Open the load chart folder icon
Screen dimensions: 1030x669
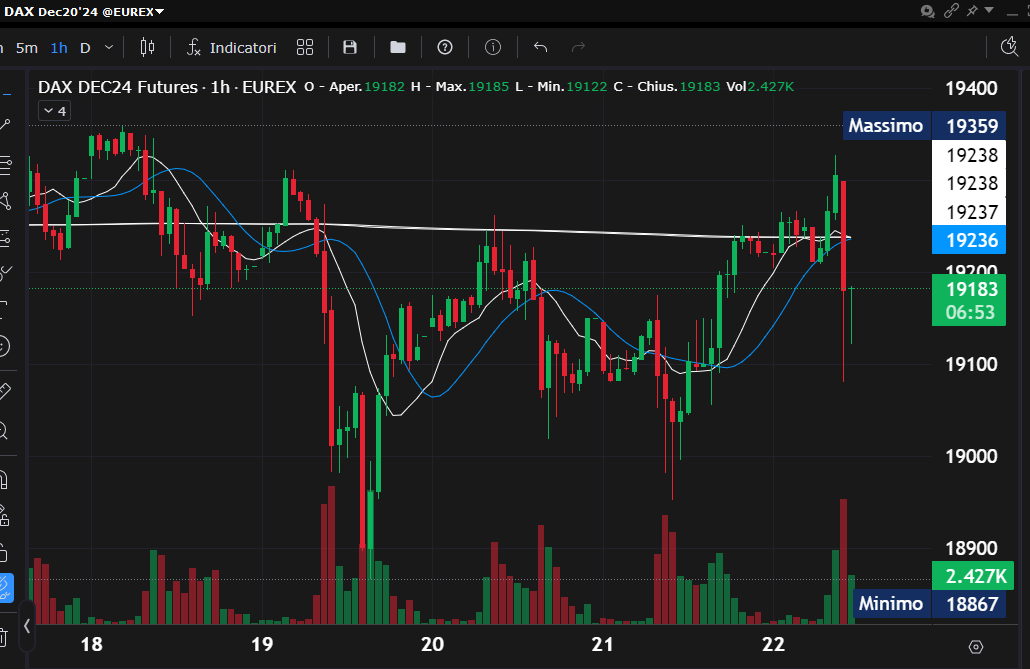[x=398, y=47]
